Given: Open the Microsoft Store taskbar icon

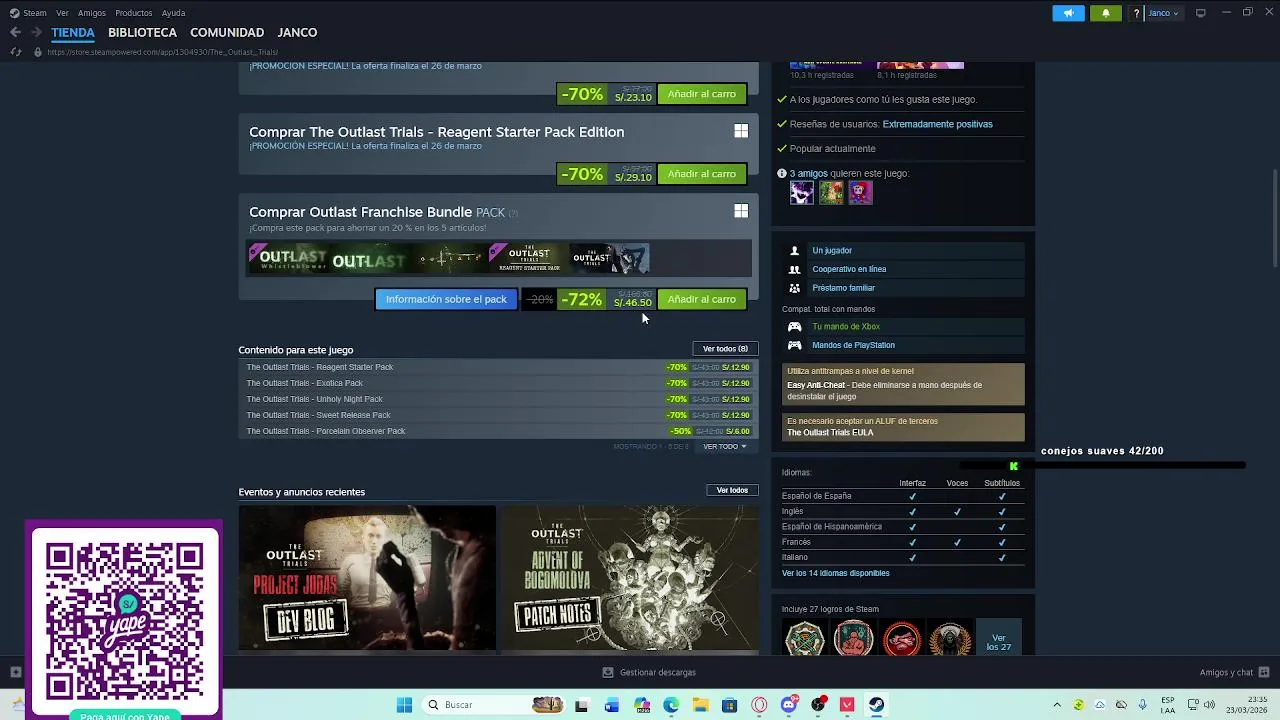Looking at the screenshot, I should pyautogui.click(x=729, y=705).
